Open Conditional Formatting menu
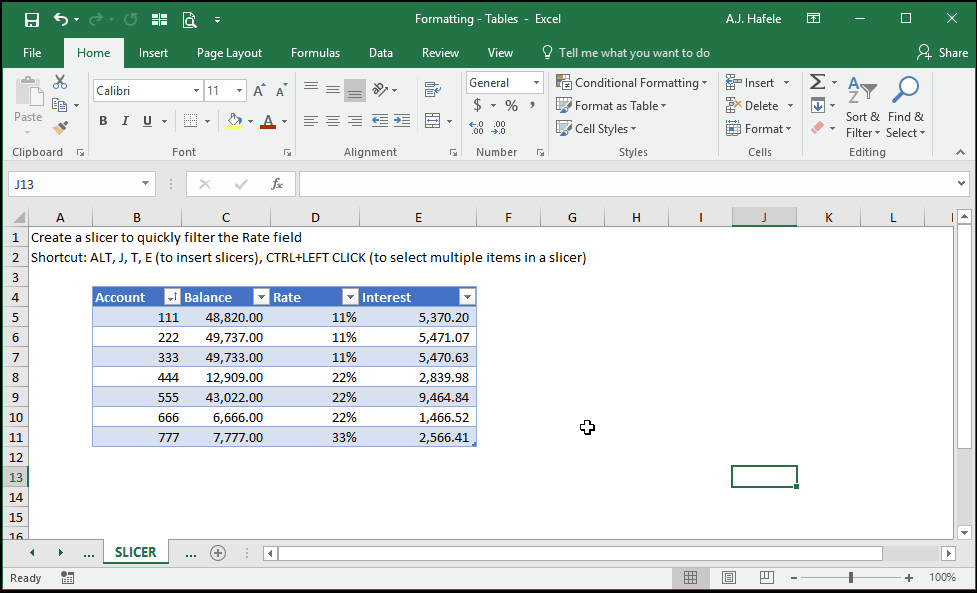The height and width of the screenshot is (593, 977). pos(632,83)
